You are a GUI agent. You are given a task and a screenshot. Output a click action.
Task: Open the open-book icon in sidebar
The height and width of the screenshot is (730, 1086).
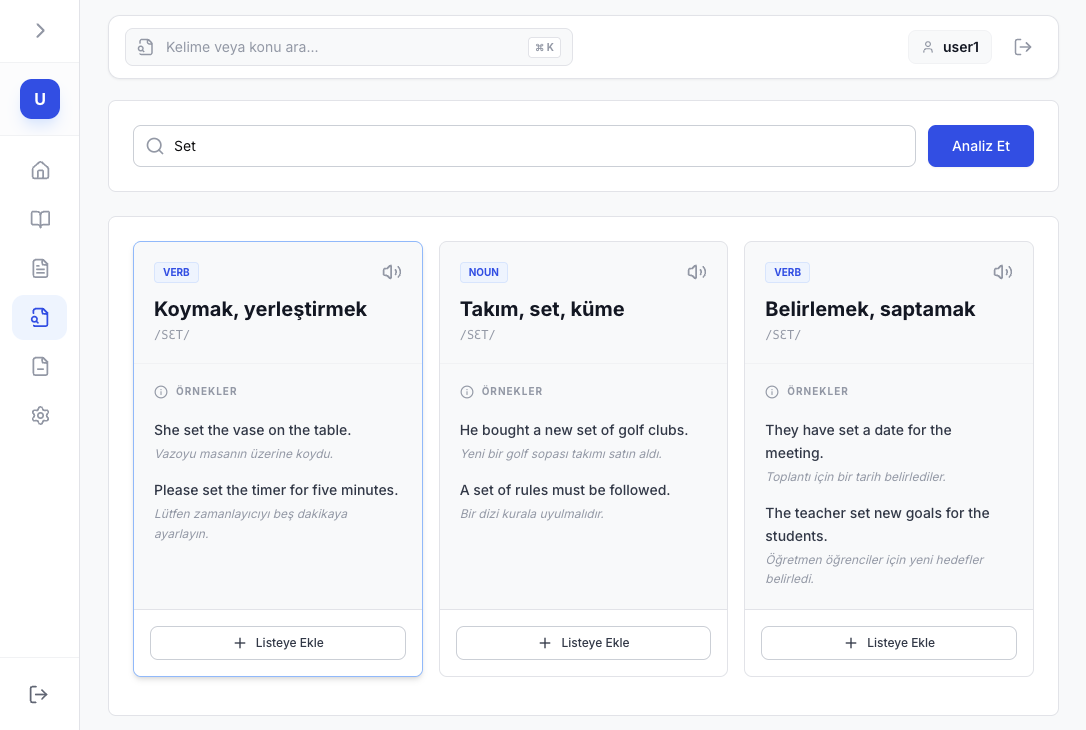coord(40,219)
